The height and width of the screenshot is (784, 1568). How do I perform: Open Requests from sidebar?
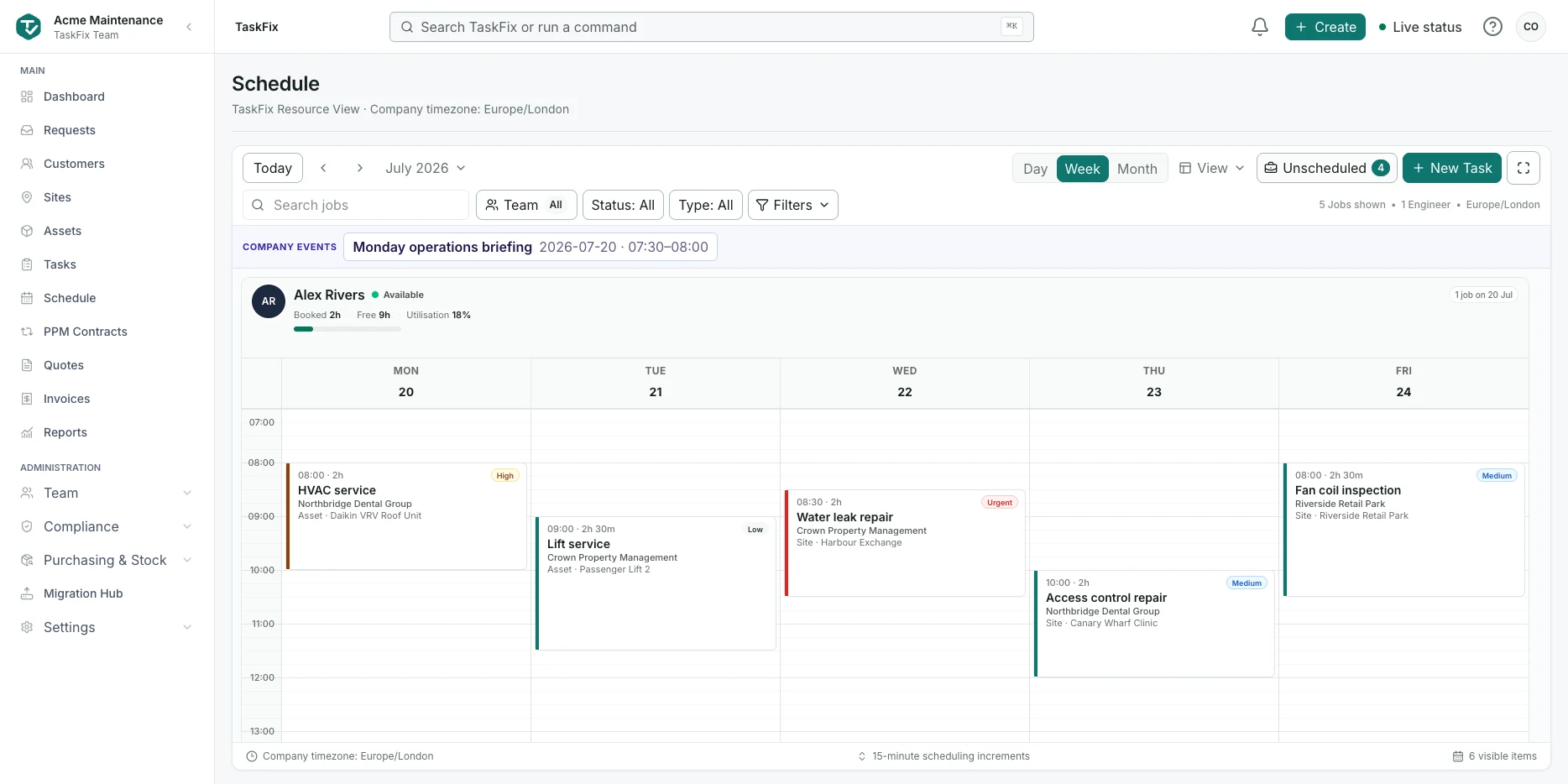pyautogui.click(x=107, y=130)
